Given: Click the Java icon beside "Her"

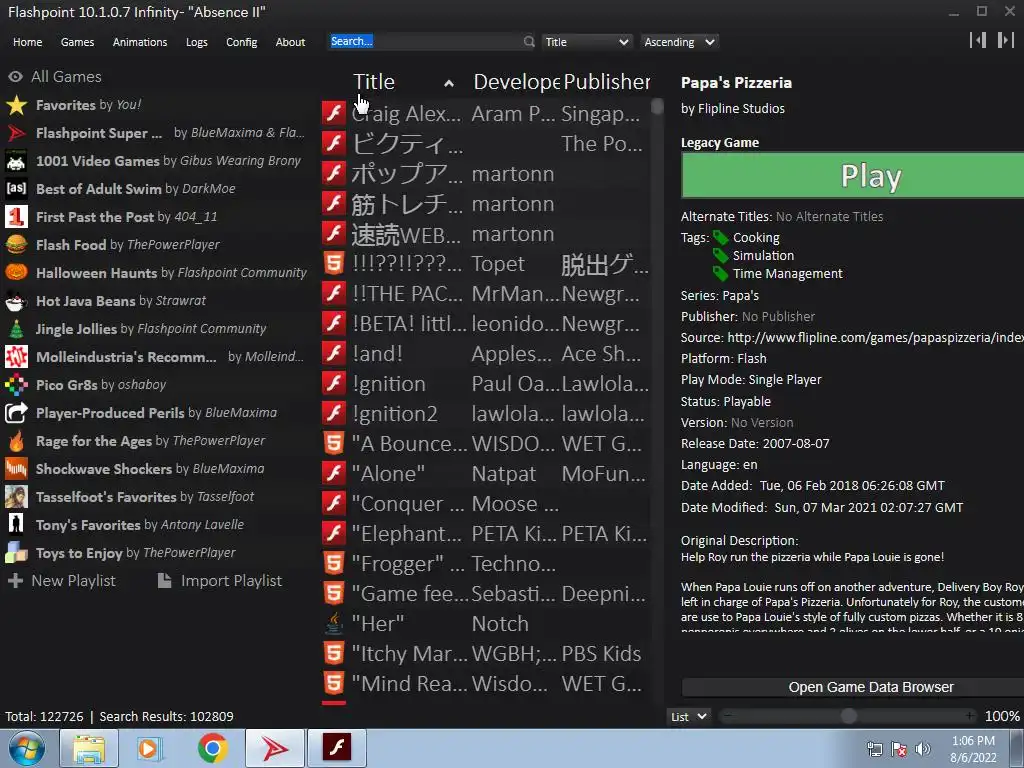Looking at the screenshot, I should click(x=334, y=624).
